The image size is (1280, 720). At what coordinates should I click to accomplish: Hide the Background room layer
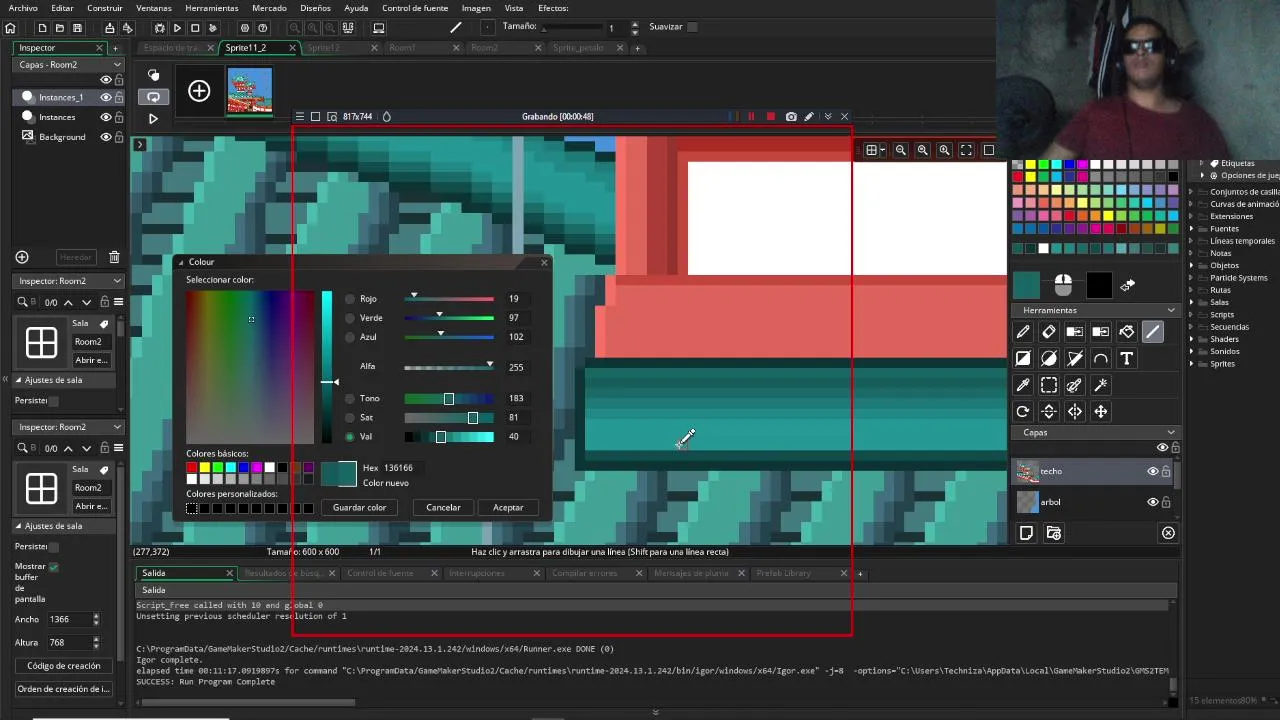105,137
